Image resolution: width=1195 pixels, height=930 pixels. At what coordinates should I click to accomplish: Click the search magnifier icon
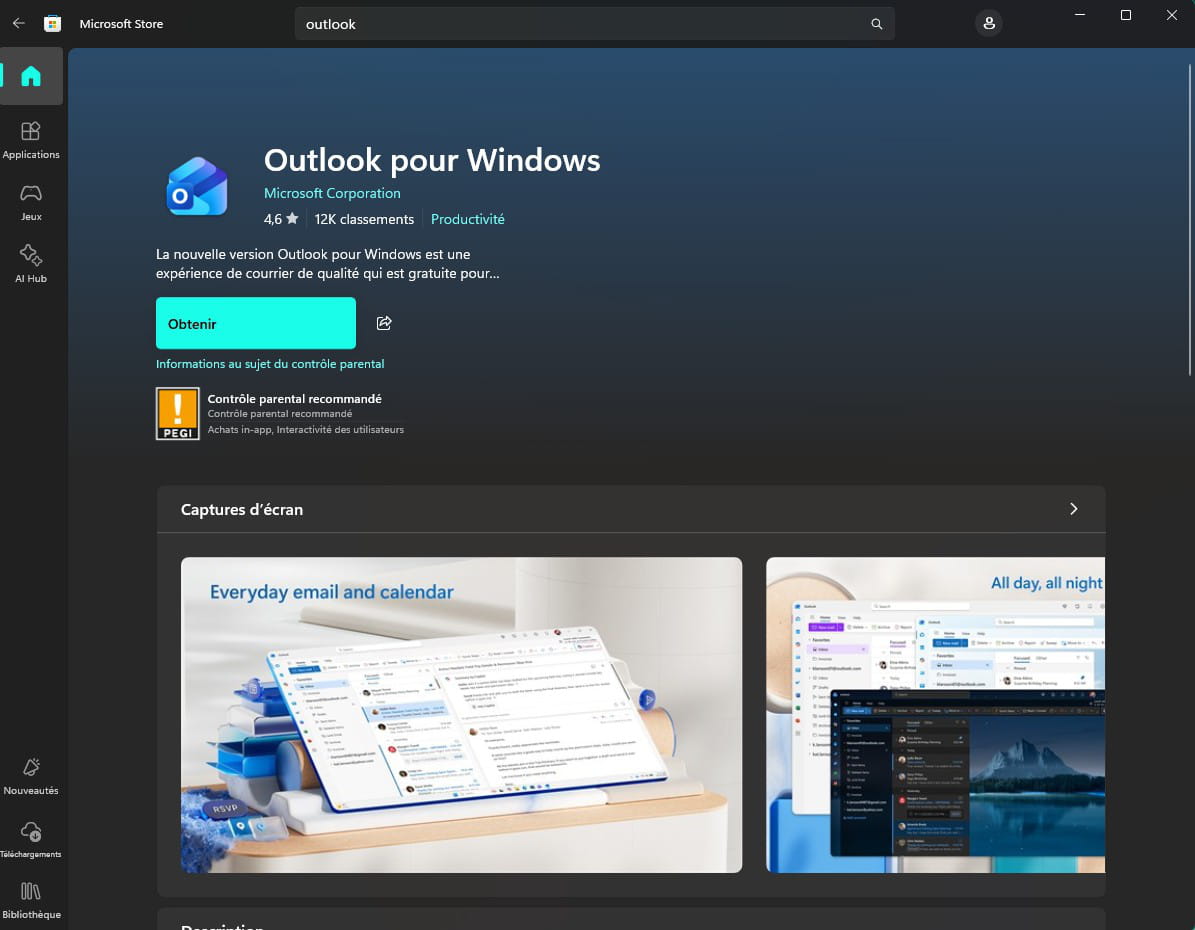point(876,24)
